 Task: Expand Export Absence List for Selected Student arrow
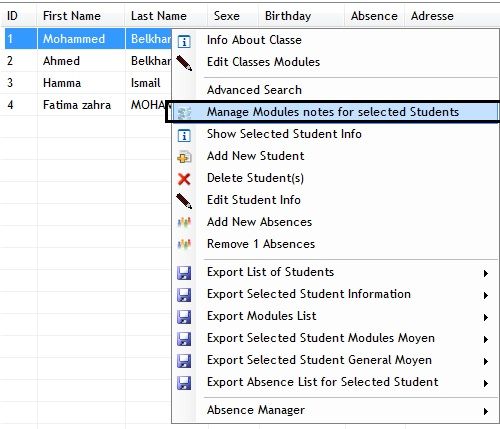point(486,383)
